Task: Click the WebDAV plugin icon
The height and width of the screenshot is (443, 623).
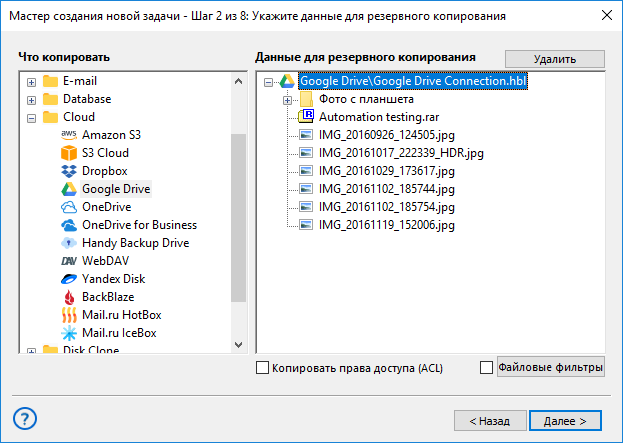Action: click(x=69, y=261)
